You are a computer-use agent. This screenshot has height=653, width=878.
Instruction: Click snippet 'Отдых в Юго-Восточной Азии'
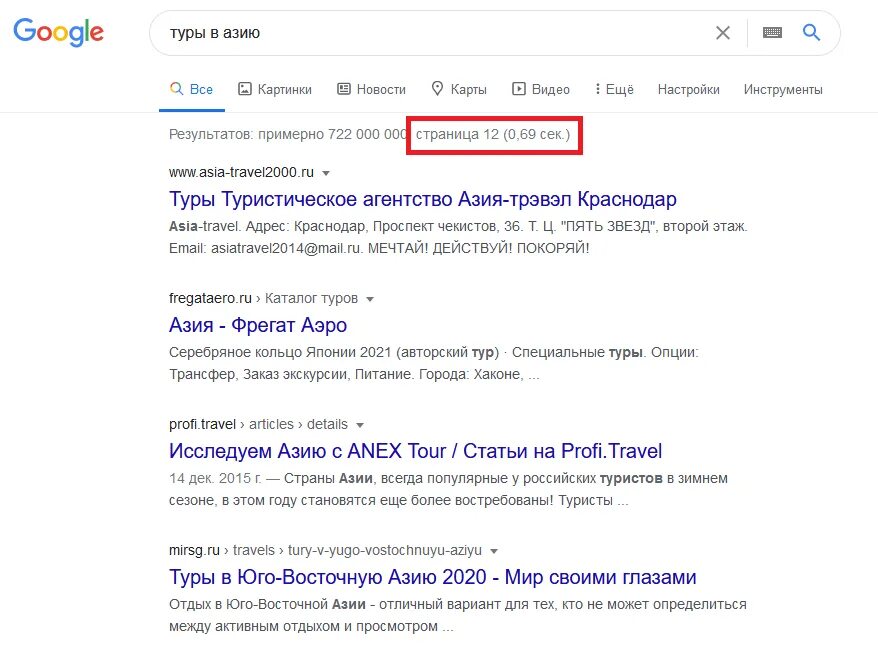[x=267, y=604]
